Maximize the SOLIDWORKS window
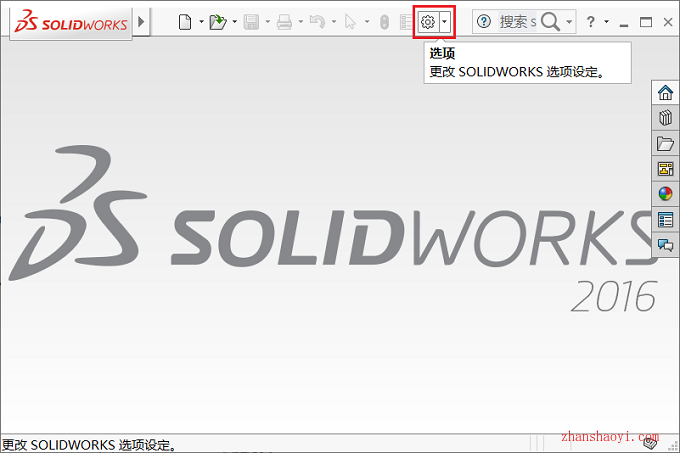The height and width of the screenshot is (453, 680). 646,22
